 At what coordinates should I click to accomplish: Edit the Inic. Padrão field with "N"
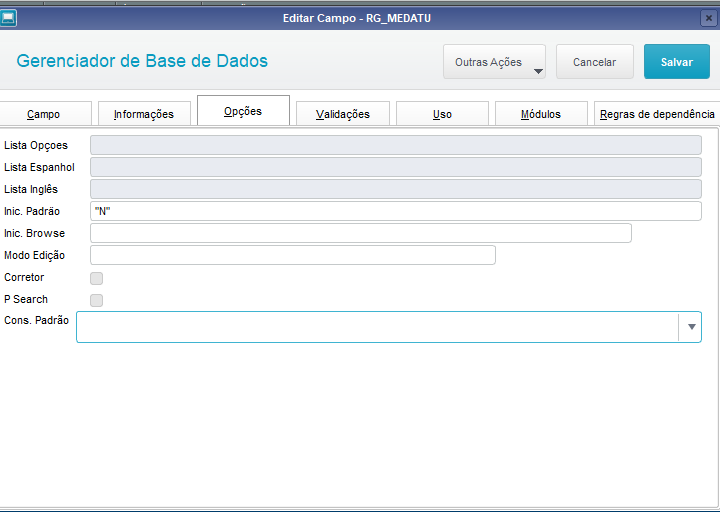pyautogui.click(x=396, y=211)
